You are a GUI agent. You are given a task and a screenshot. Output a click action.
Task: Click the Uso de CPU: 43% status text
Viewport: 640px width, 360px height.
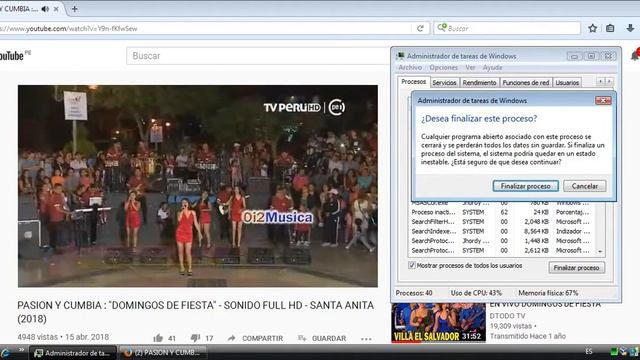(x=476, y=293)
